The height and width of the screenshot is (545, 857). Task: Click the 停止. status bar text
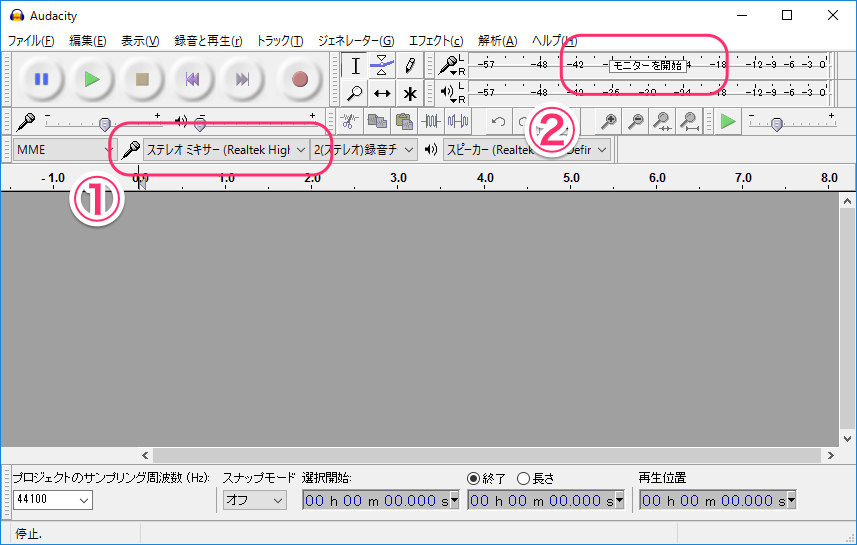coord(28,534)
